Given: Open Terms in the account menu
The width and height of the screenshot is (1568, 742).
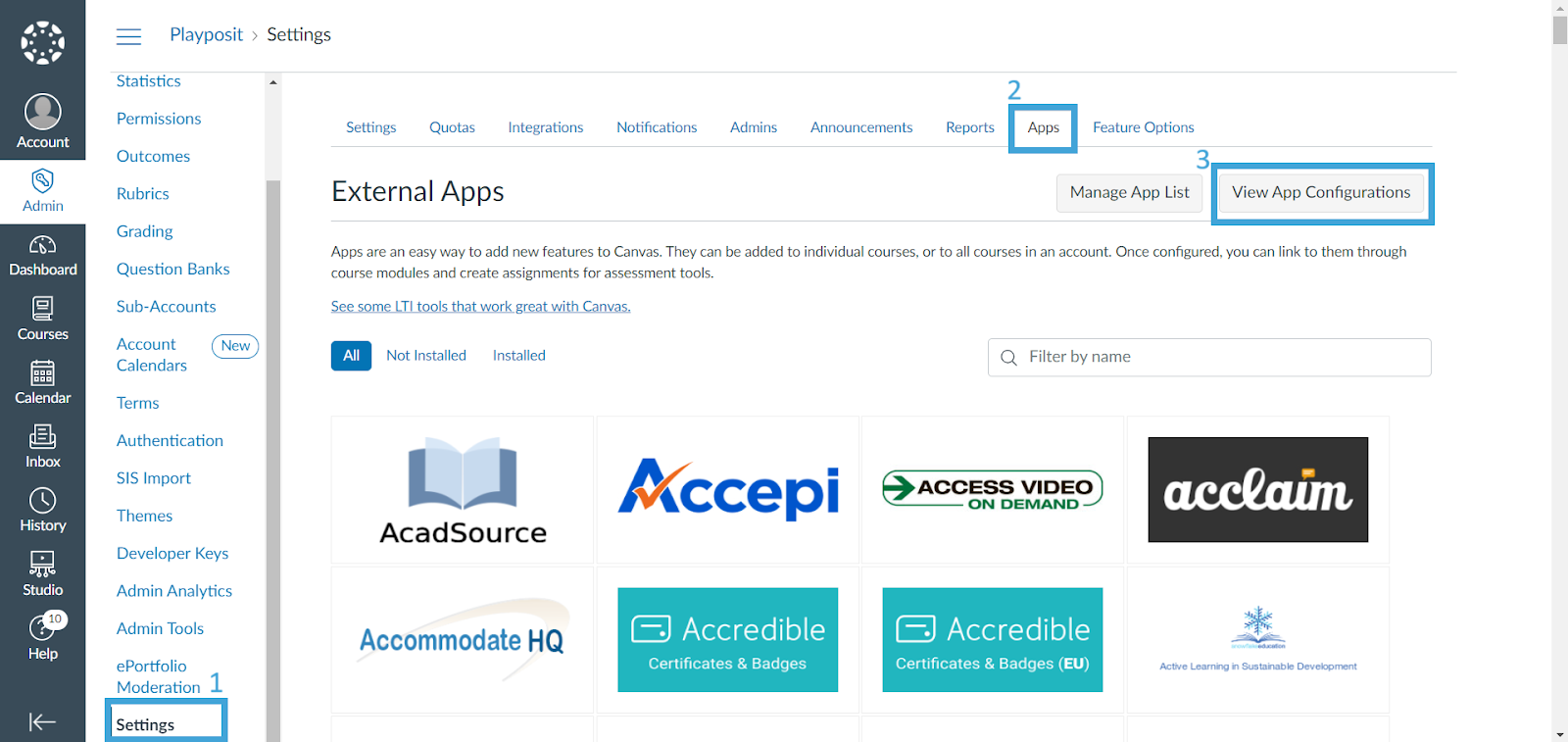Looking at the screenshot, I should click(138, 403).
